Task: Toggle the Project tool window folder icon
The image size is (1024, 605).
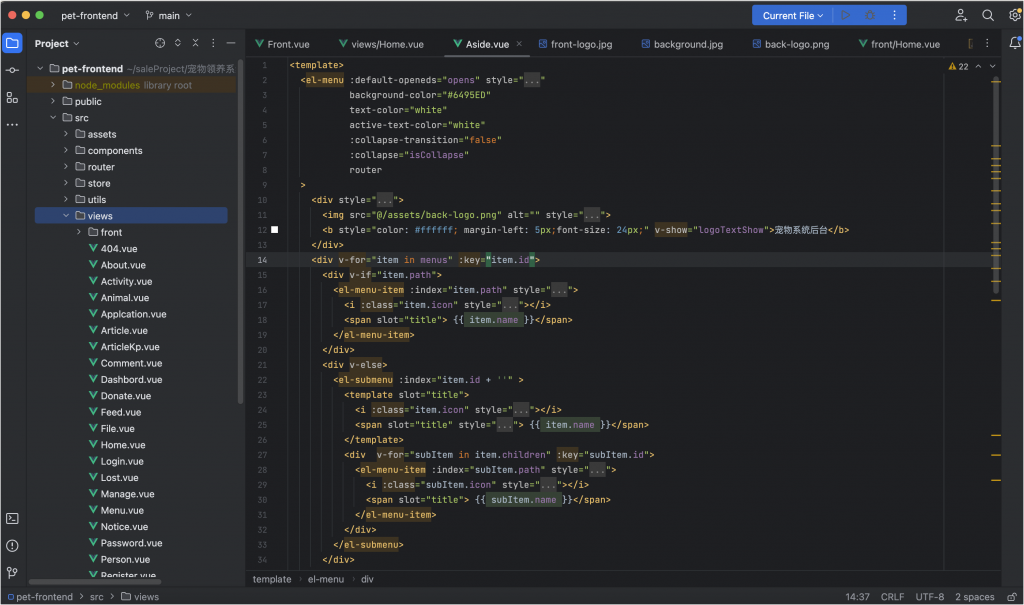Action: coord(12,43)
